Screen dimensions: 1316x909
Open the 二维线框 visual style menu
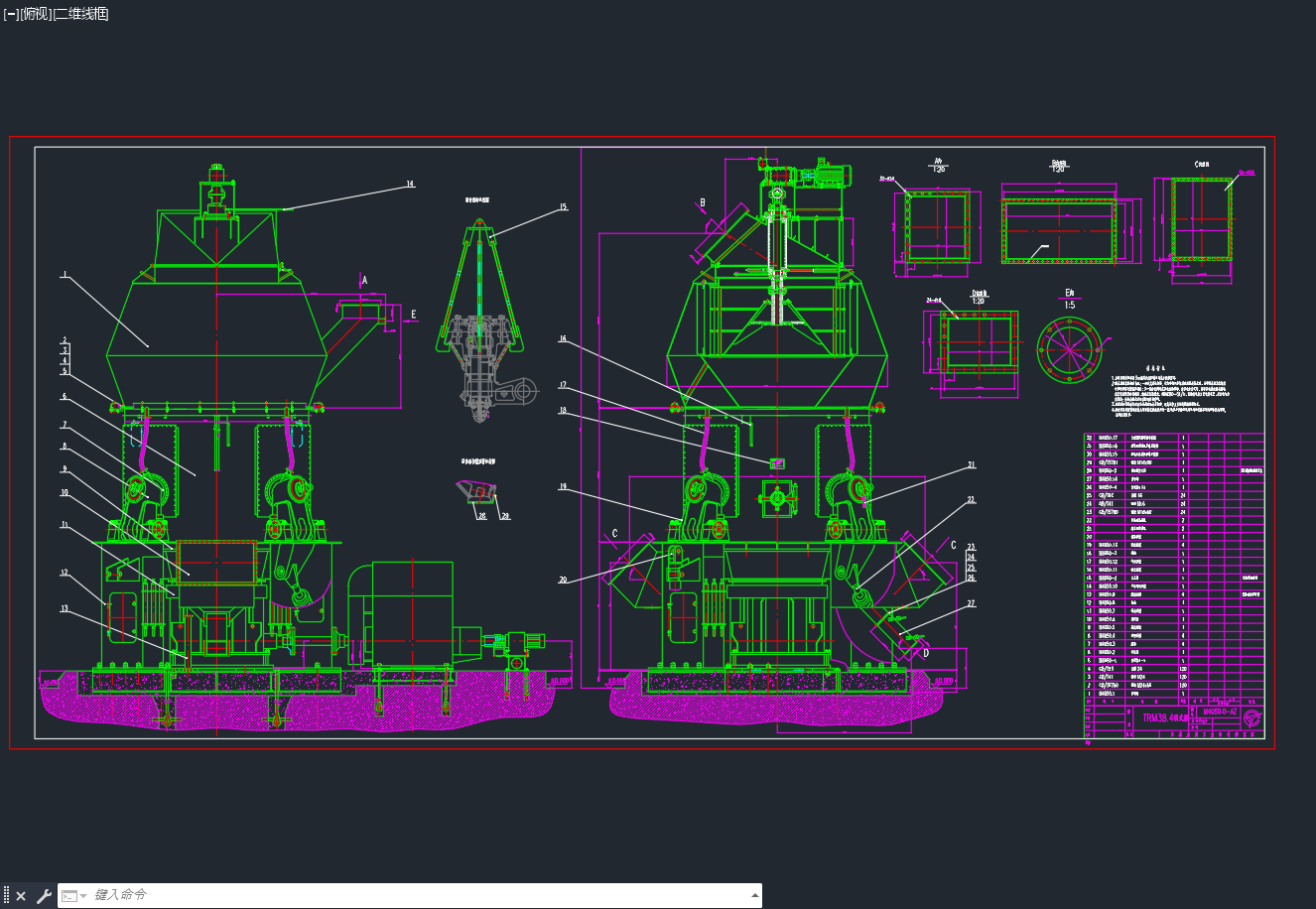[81, 14]
